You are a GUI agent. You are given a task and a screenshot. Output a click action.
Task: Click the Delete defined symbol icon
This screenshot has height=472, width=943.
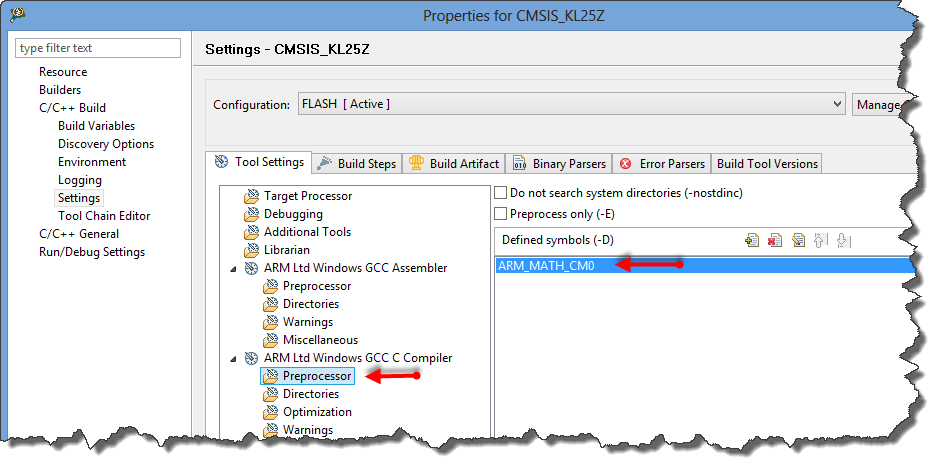click(x=774, y=240)
